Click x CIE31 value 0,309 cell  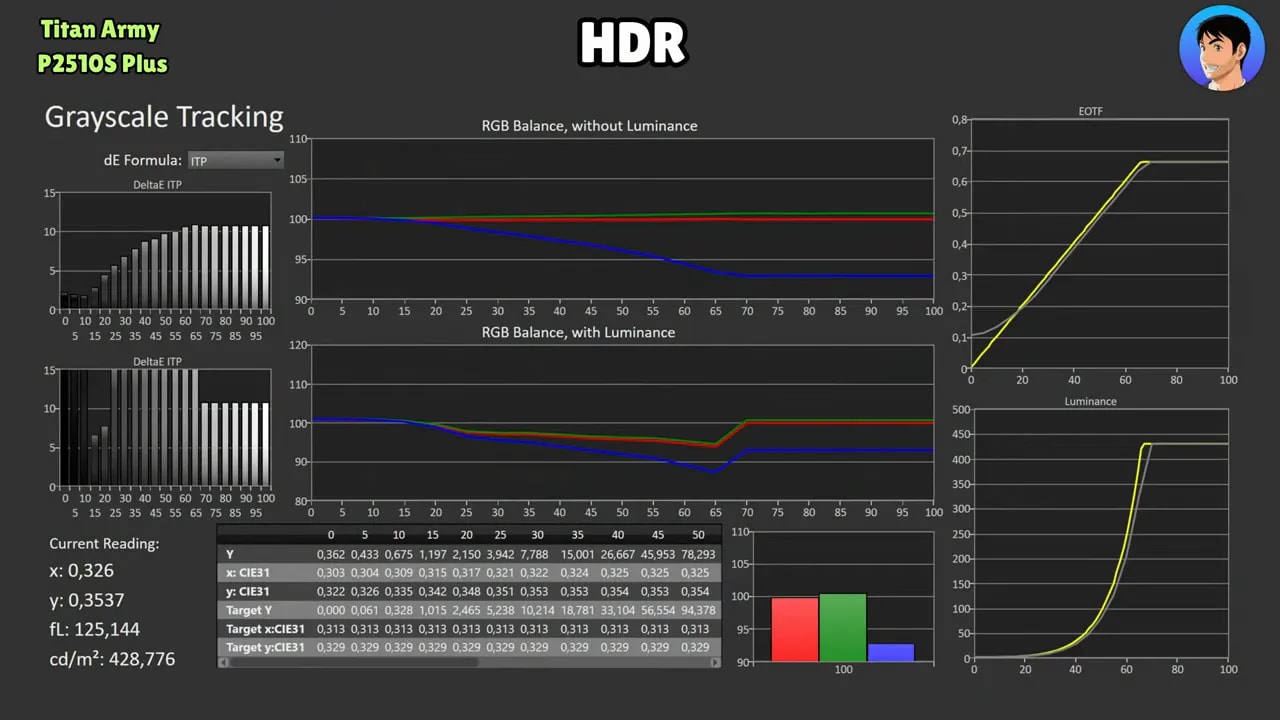click(398, 573)
